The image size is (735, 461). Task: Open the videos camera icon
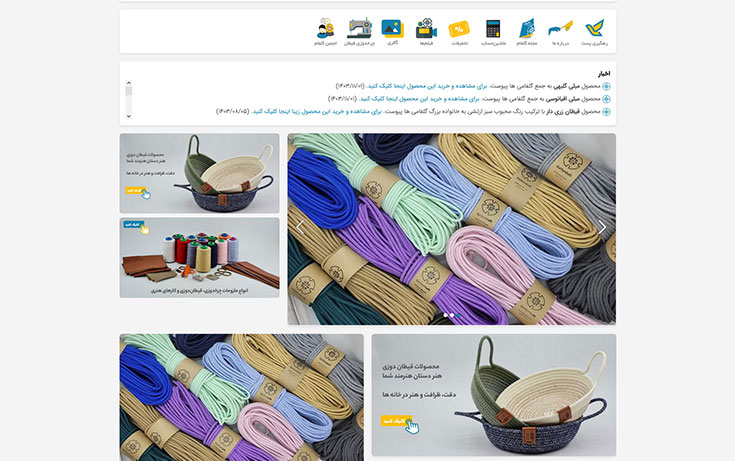click(426, 28)
